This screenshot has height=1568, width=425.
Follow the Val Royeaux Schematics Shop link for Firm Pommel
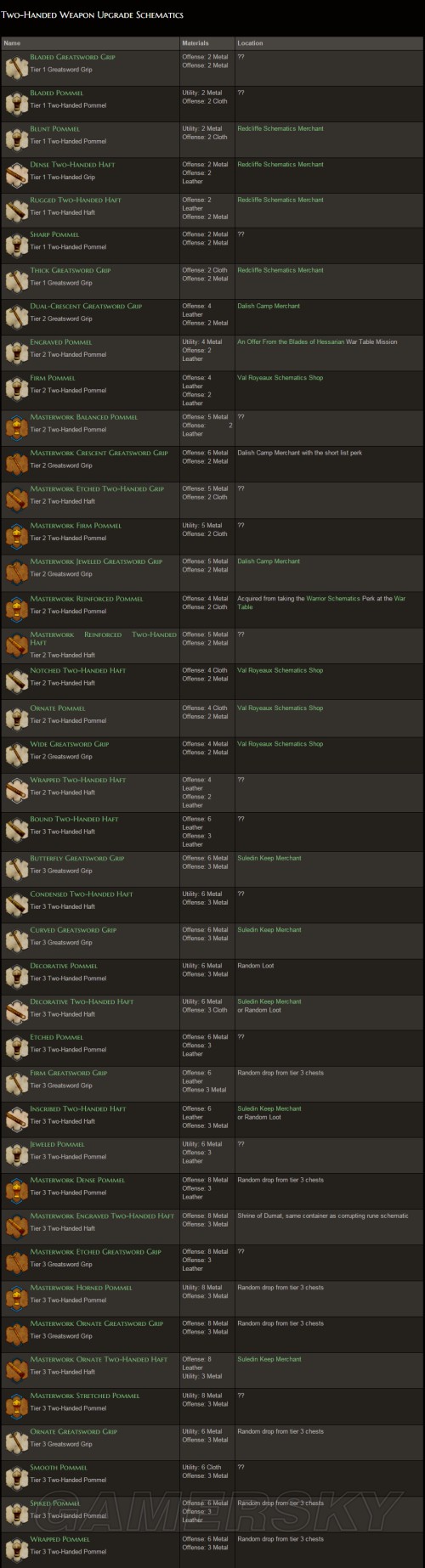pos(280,377)
